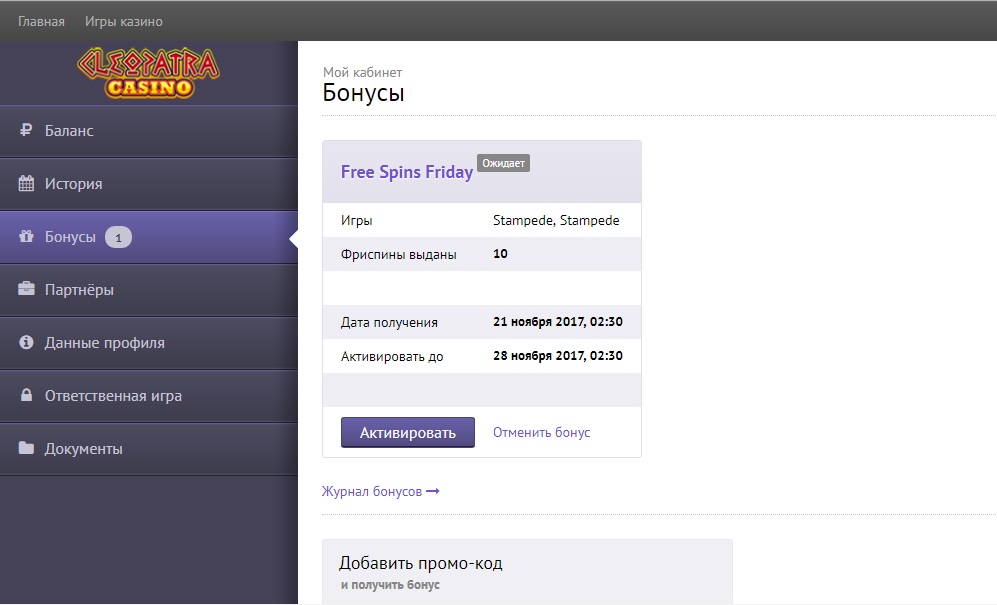Select the Баланс sidebar section
This screenshot has width=997, height=605.
pyautogui.click(x=69, y=131)
